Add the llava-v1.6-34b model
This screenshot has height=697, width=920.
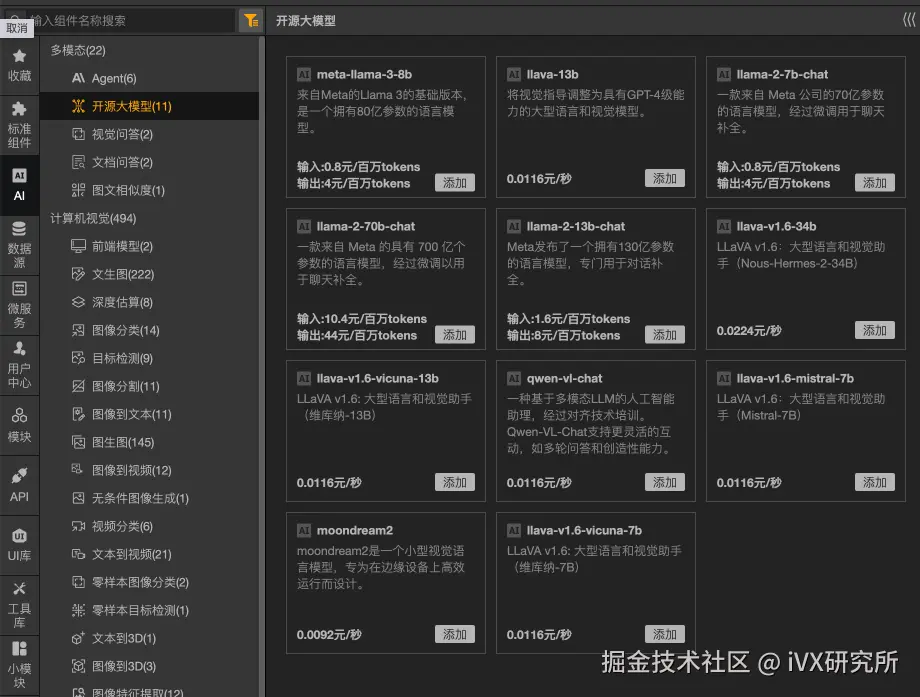click(875, 330)
